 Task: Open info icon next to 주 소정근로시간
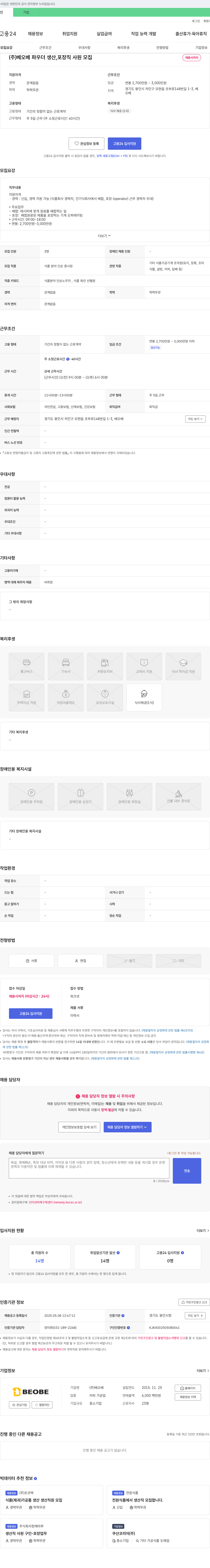click(x=68, y=359)
